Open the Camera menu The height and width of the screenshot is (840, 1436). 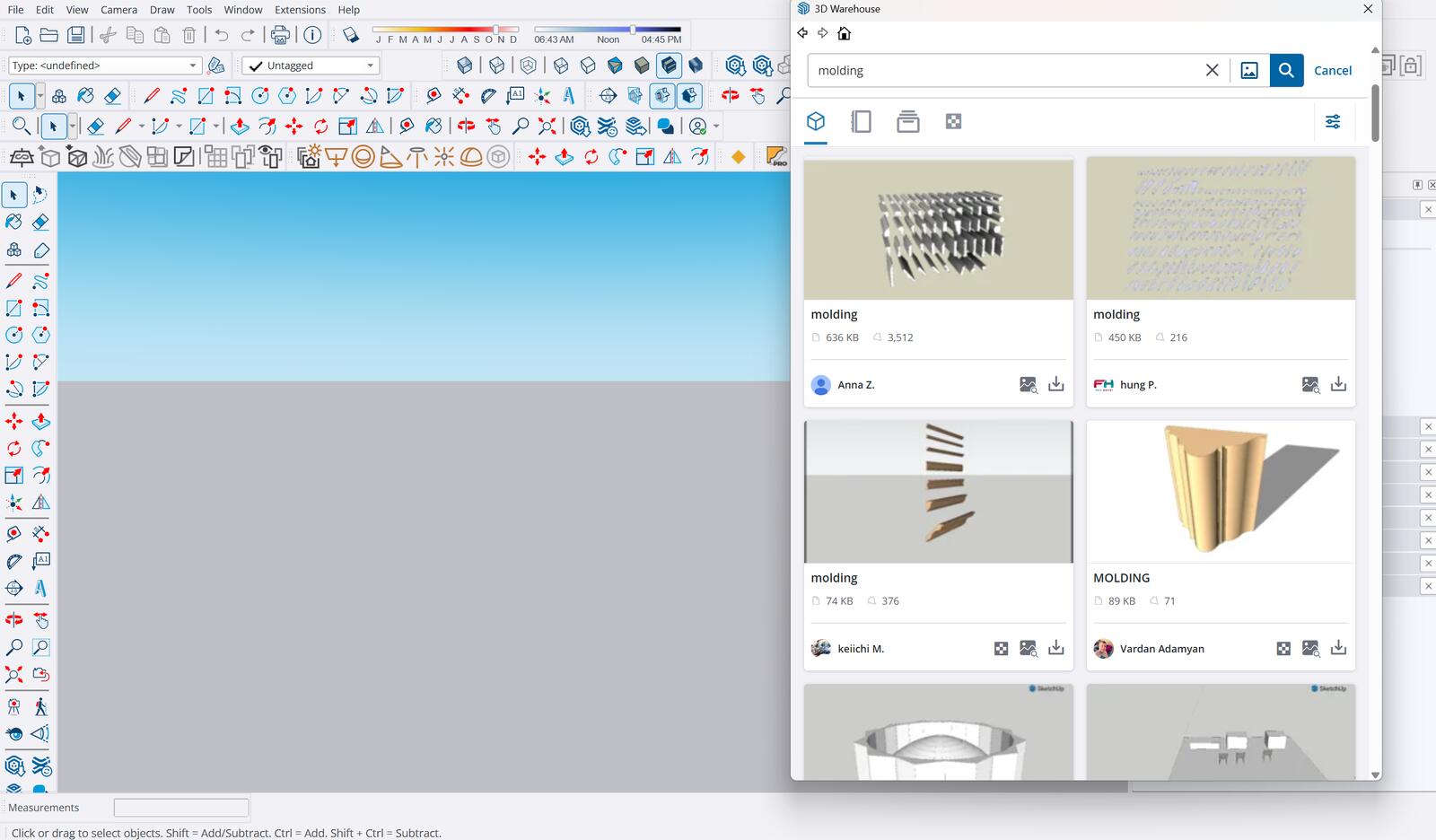click(118, 10)
